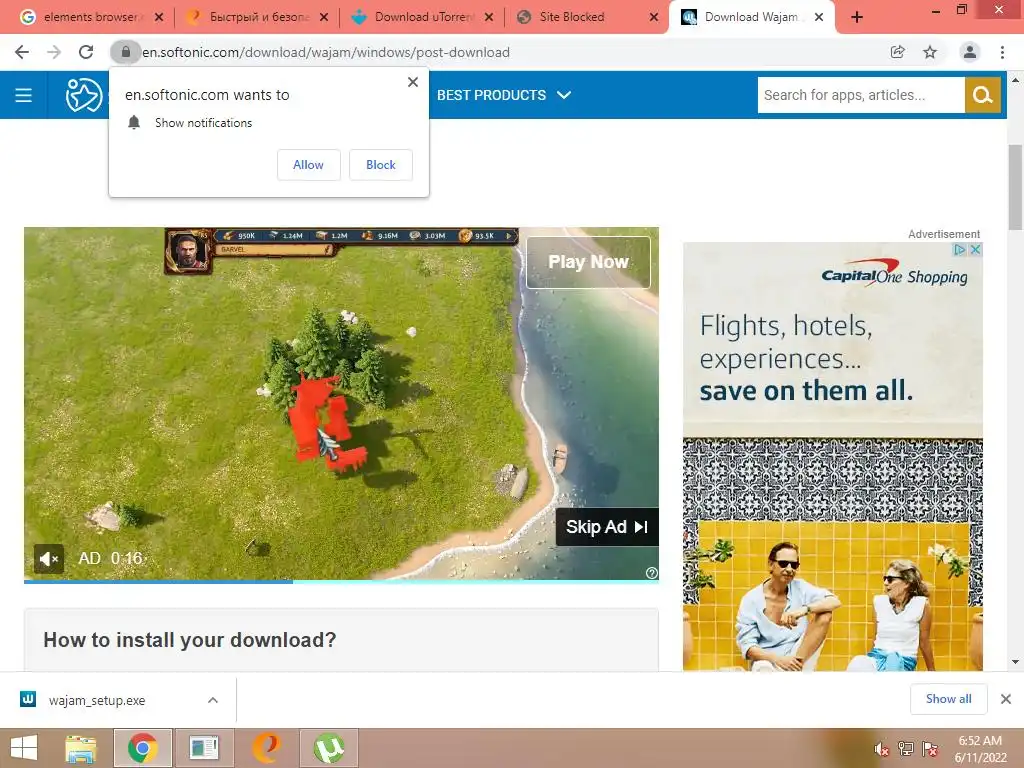The width and height of the screenshot is (1024, 768).
Task: Open the Action Center flag icon
Action: click(930, 749)
